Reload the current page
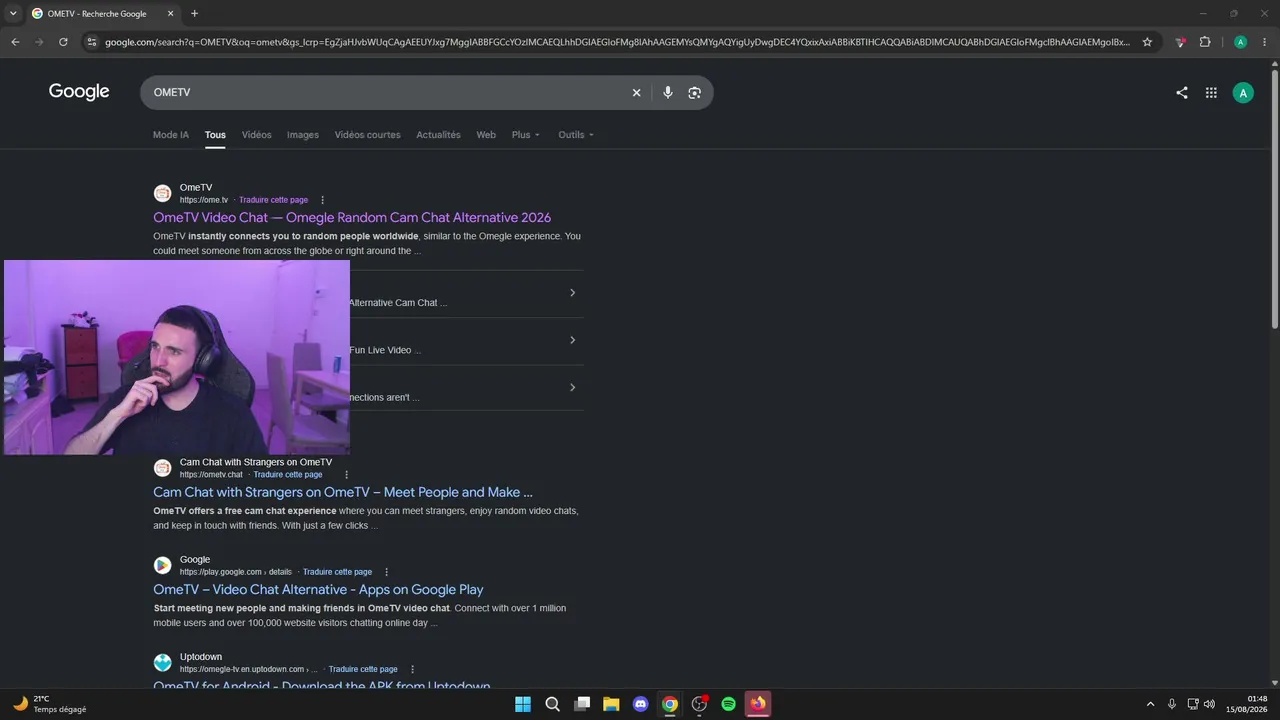The image size is (1280, 720). click(x=63, y=42)
